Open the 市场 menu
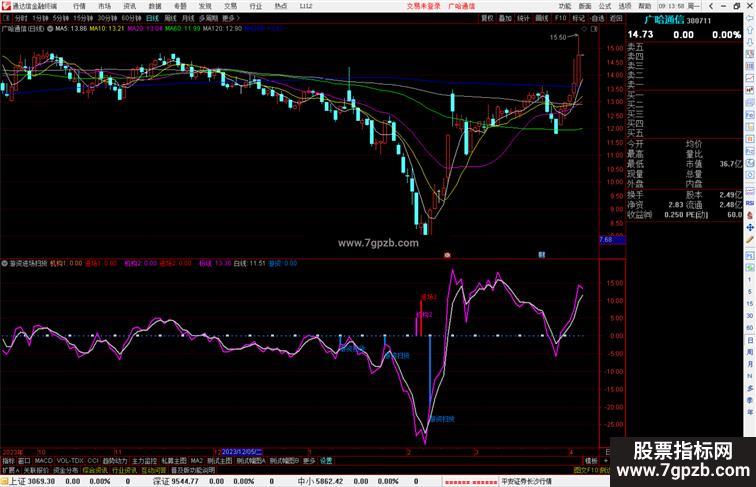Screen dimensions: 756x487 click(104, 6)
